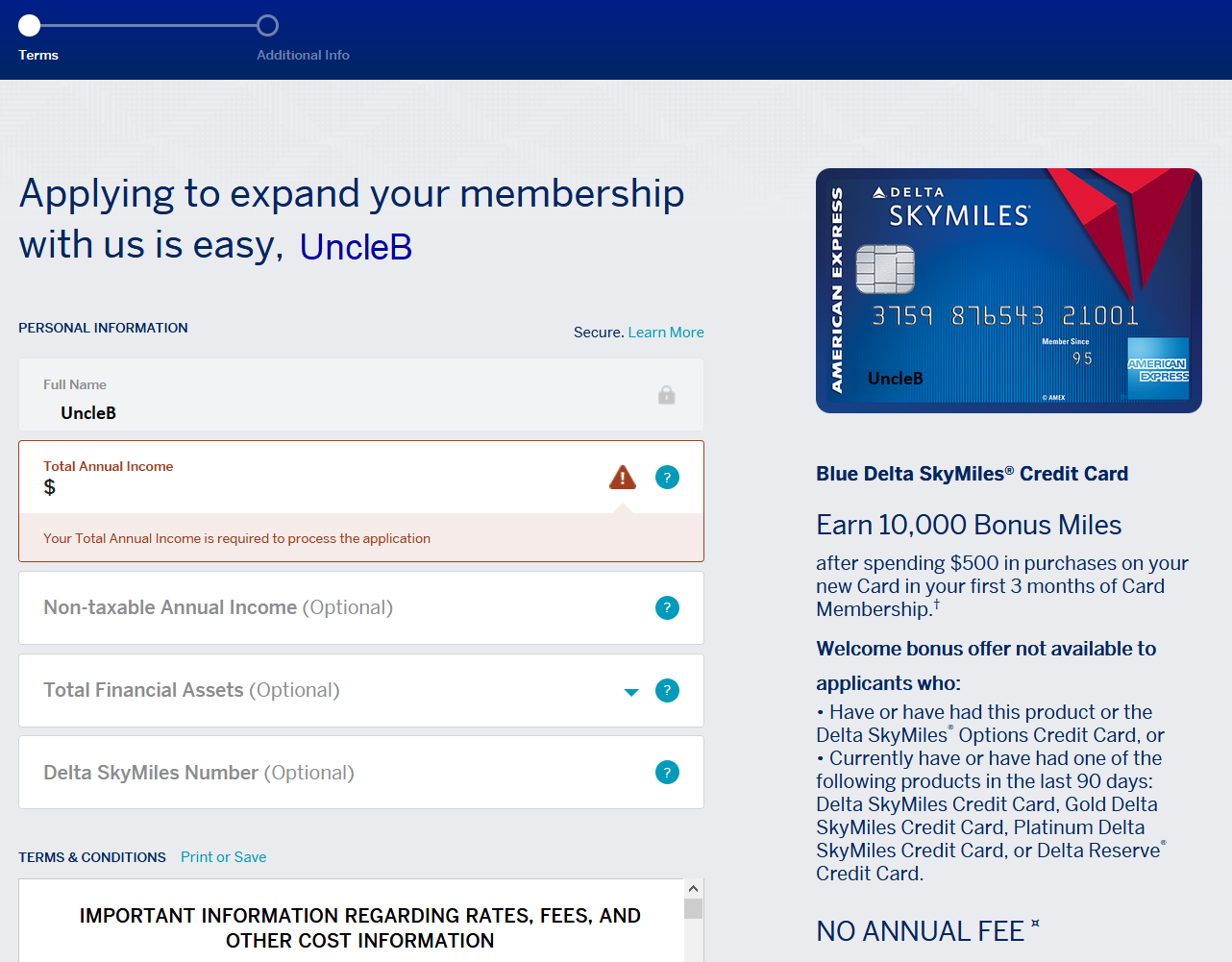Click the UncleB name in the greeting
Screen dimensions: 1232x962
355,247
